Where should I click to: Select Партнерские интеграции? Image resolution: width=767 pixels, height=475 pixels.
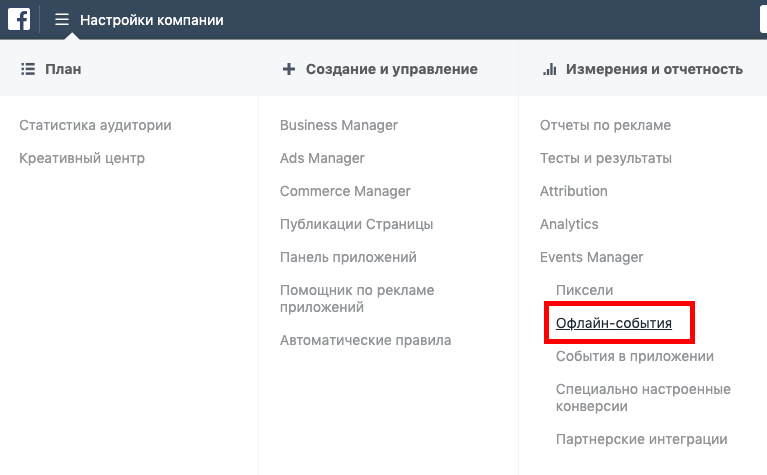641,439
